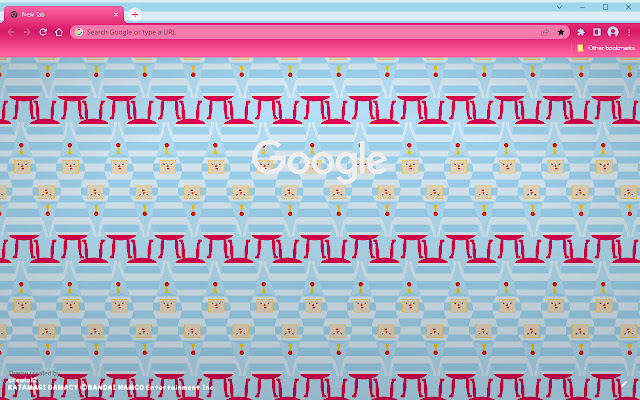This screenshot has height=400, width=640.
Task: Share this page icon
Action: click(545, 32)
